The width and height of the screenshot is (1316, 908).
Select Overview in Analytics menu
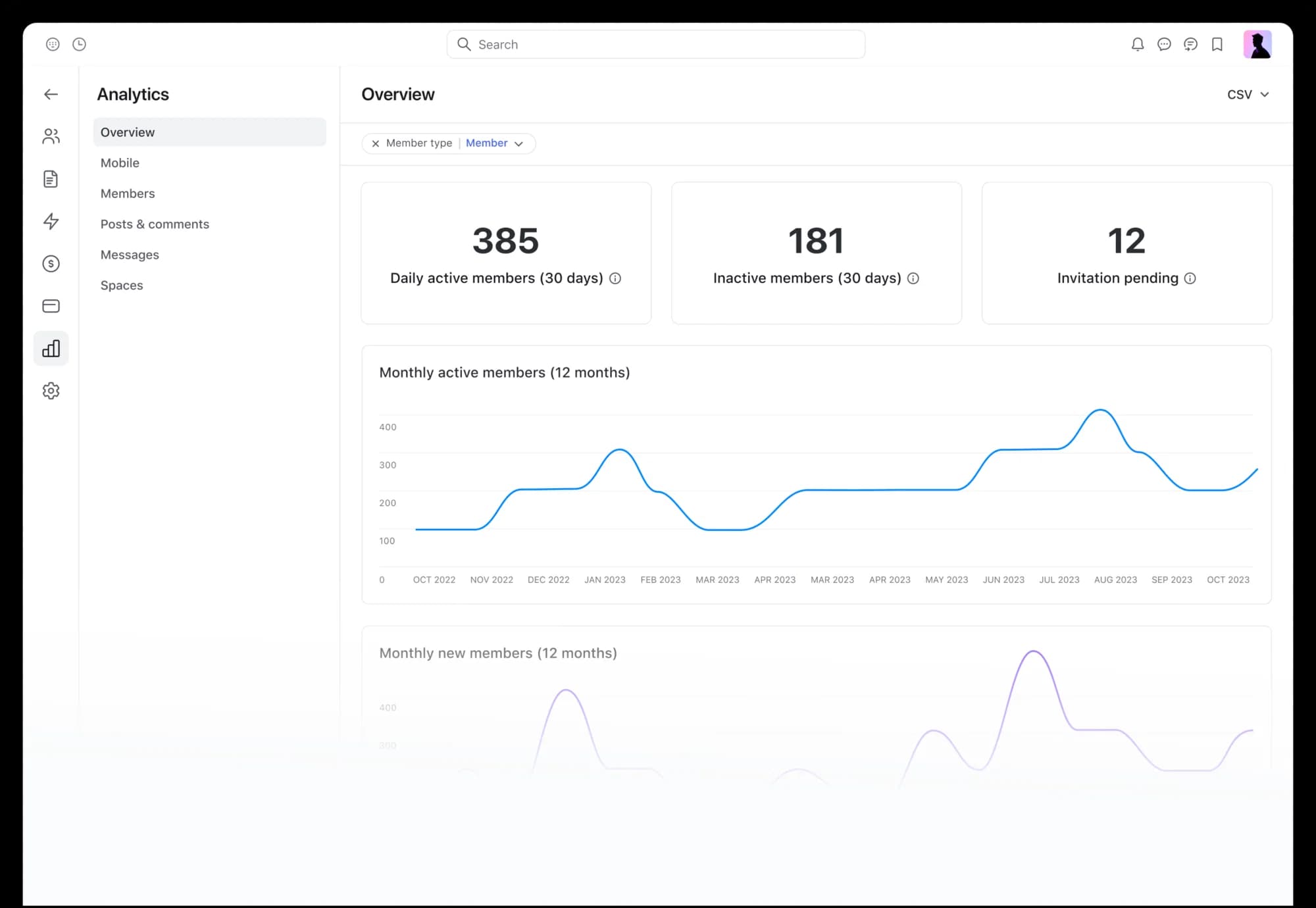pos(210,132)
